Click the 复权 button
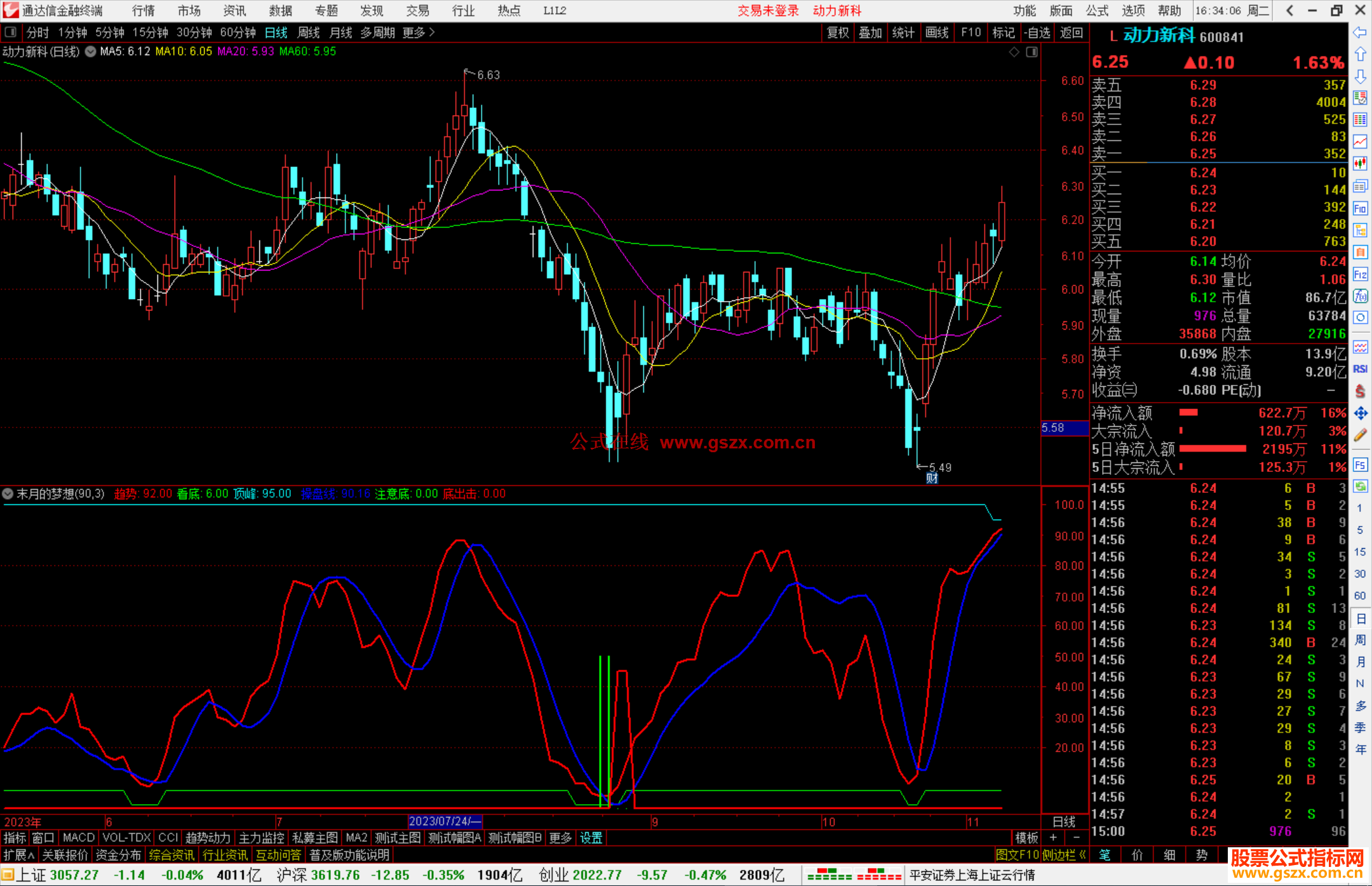Screen dimensions: 1372x886 (x=838, y=32)
